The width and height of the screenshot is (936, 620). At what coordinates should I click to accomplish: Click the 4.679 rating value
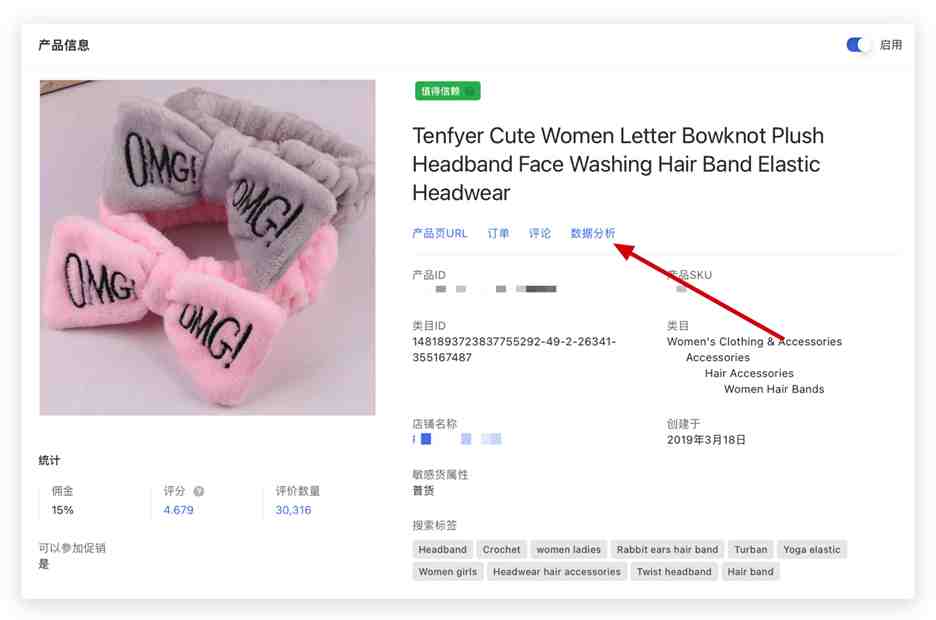click(178, 510)
